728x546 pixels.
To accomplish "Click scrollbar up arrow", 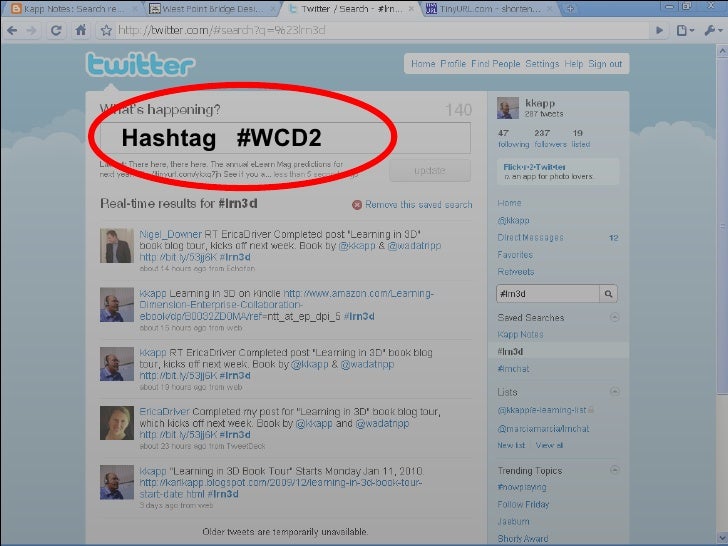I will [x=722, y=50].
